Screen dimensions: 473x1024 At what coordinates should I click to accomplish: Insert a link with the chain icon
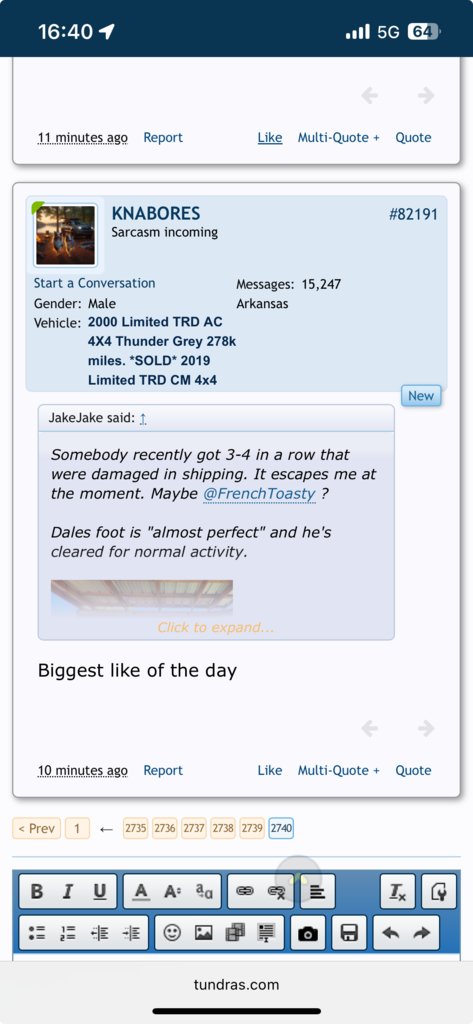click(x=244, y=891)
